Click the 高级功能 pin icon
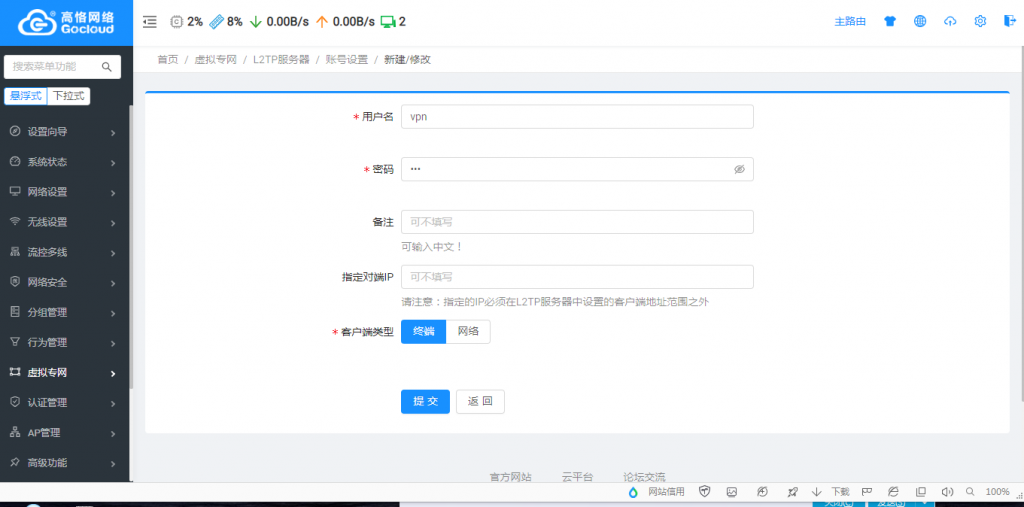This screenshot has width=1024, height=507. point(15,462)
